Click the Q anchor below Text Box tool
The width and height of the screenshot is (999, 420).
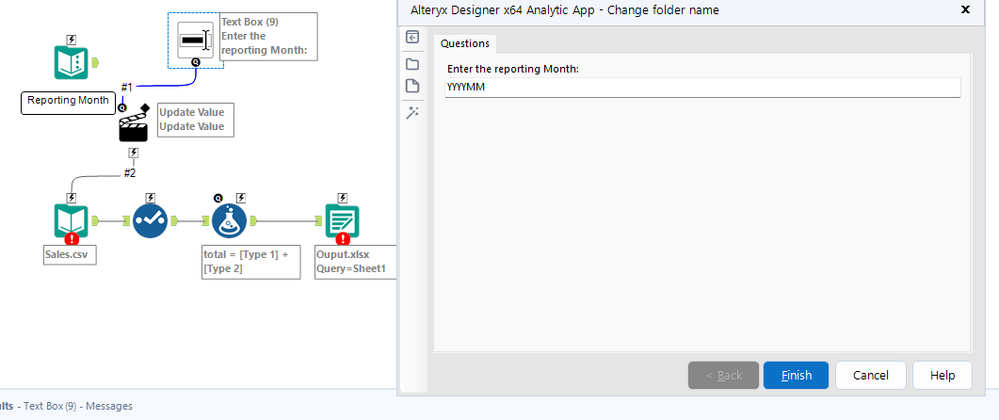[195, 62]
